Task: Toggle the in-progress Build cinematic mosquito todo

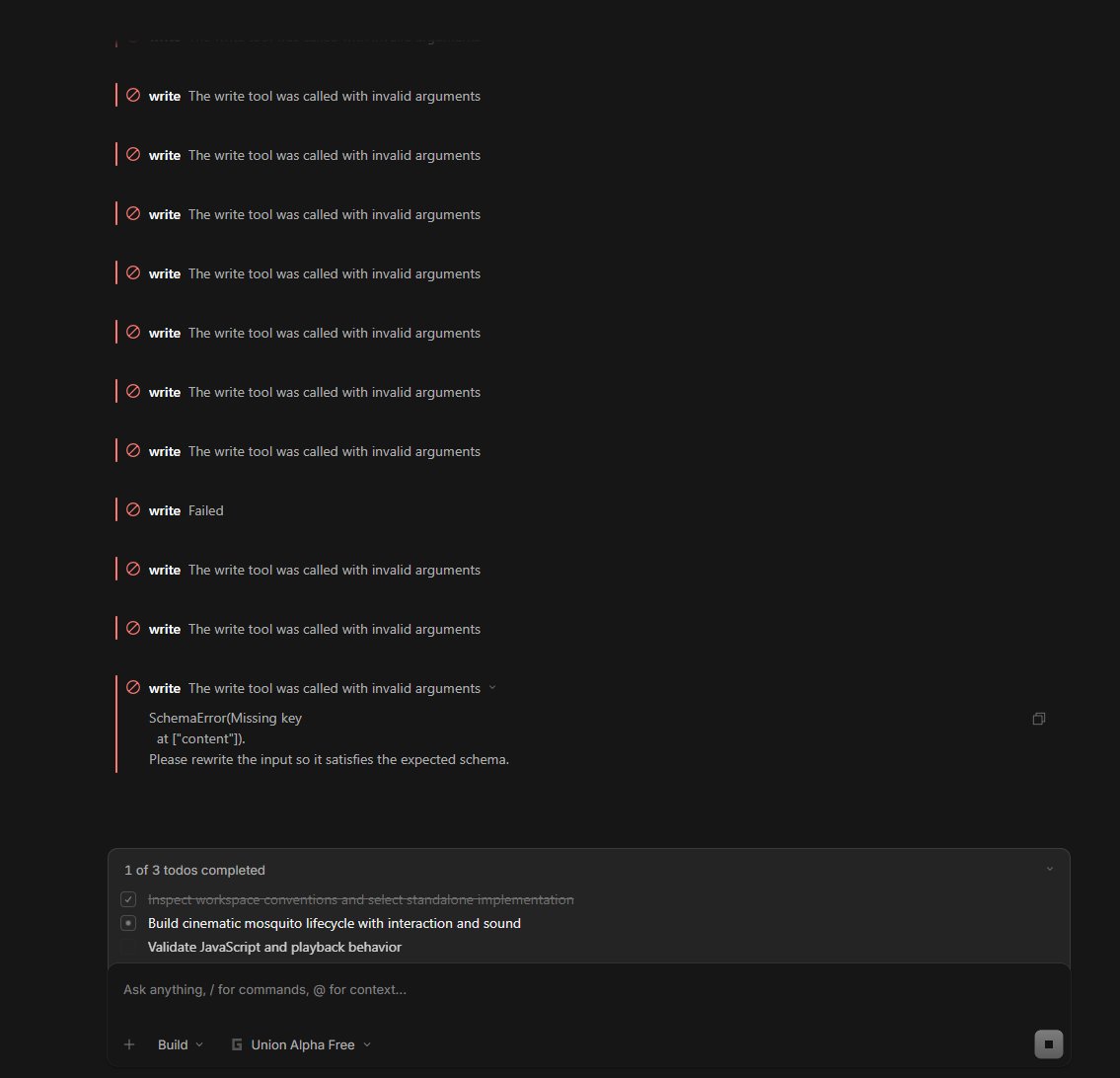Action: [128, 923]
